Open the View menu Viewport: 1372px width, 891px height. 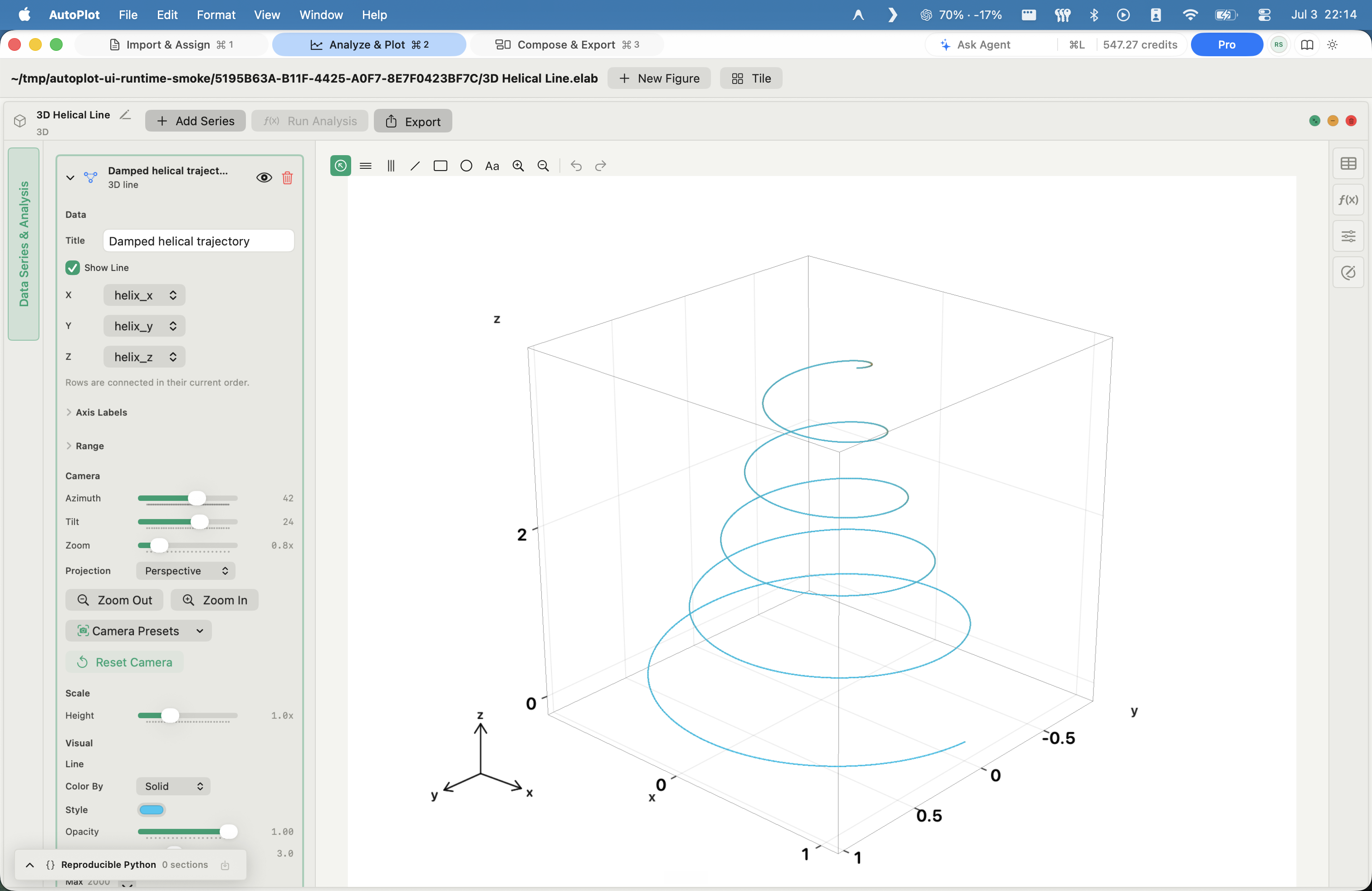267,15
